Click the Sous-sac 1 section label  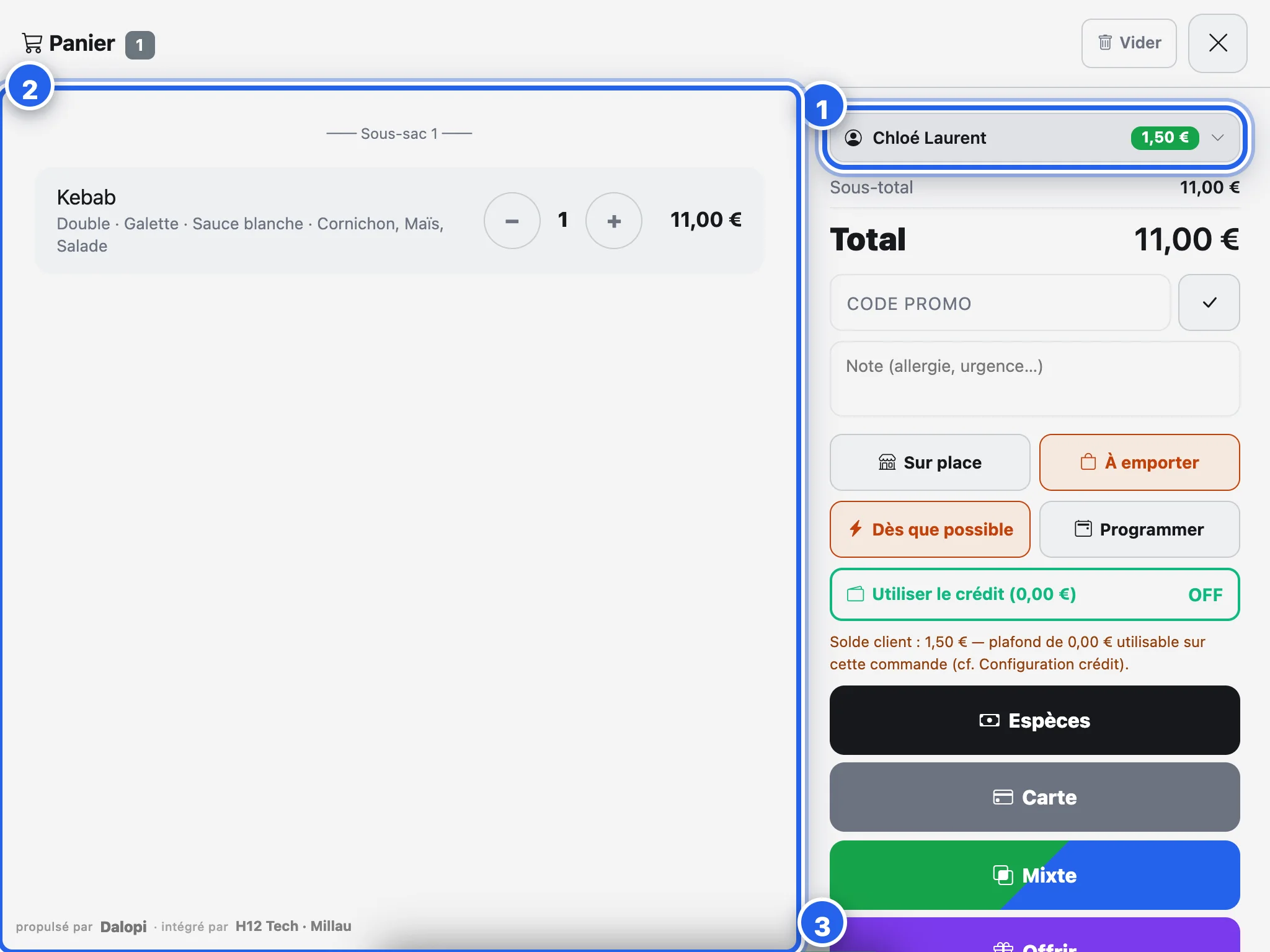[399, 134]
